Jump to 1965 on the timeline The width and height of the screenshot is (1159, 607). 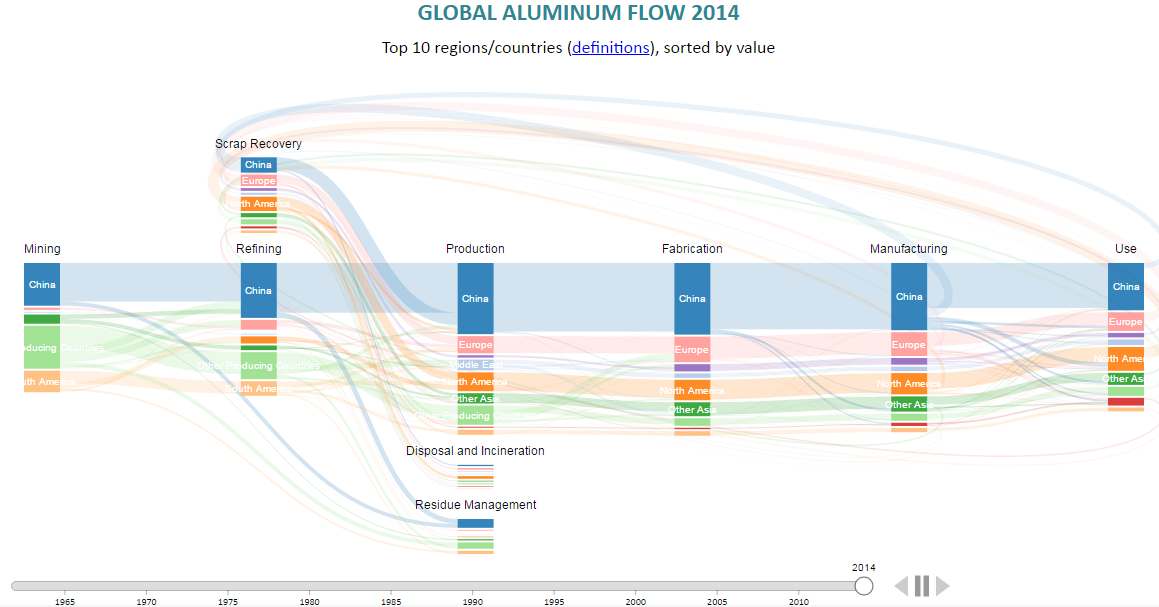coord(65,586)
